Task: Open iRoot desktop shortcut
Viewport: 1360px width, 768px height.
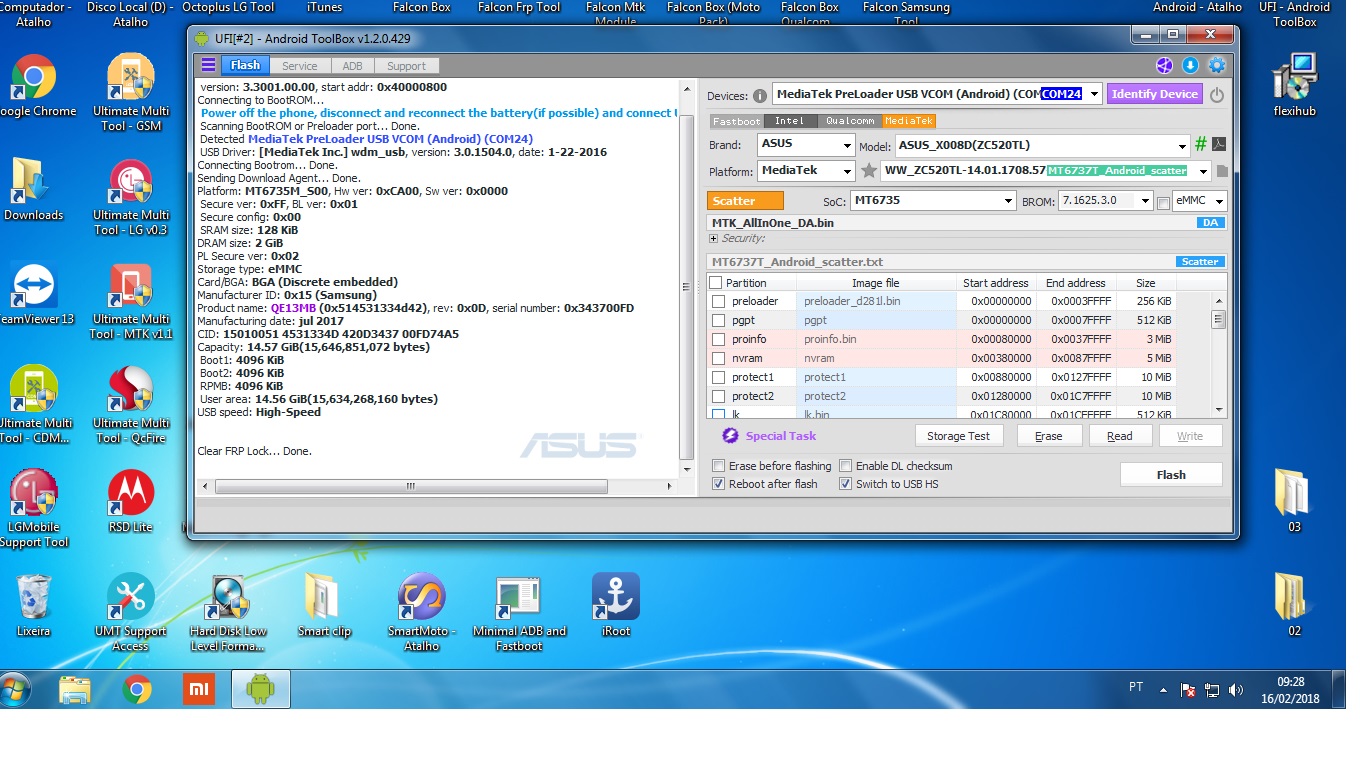Action: (616, 606)
